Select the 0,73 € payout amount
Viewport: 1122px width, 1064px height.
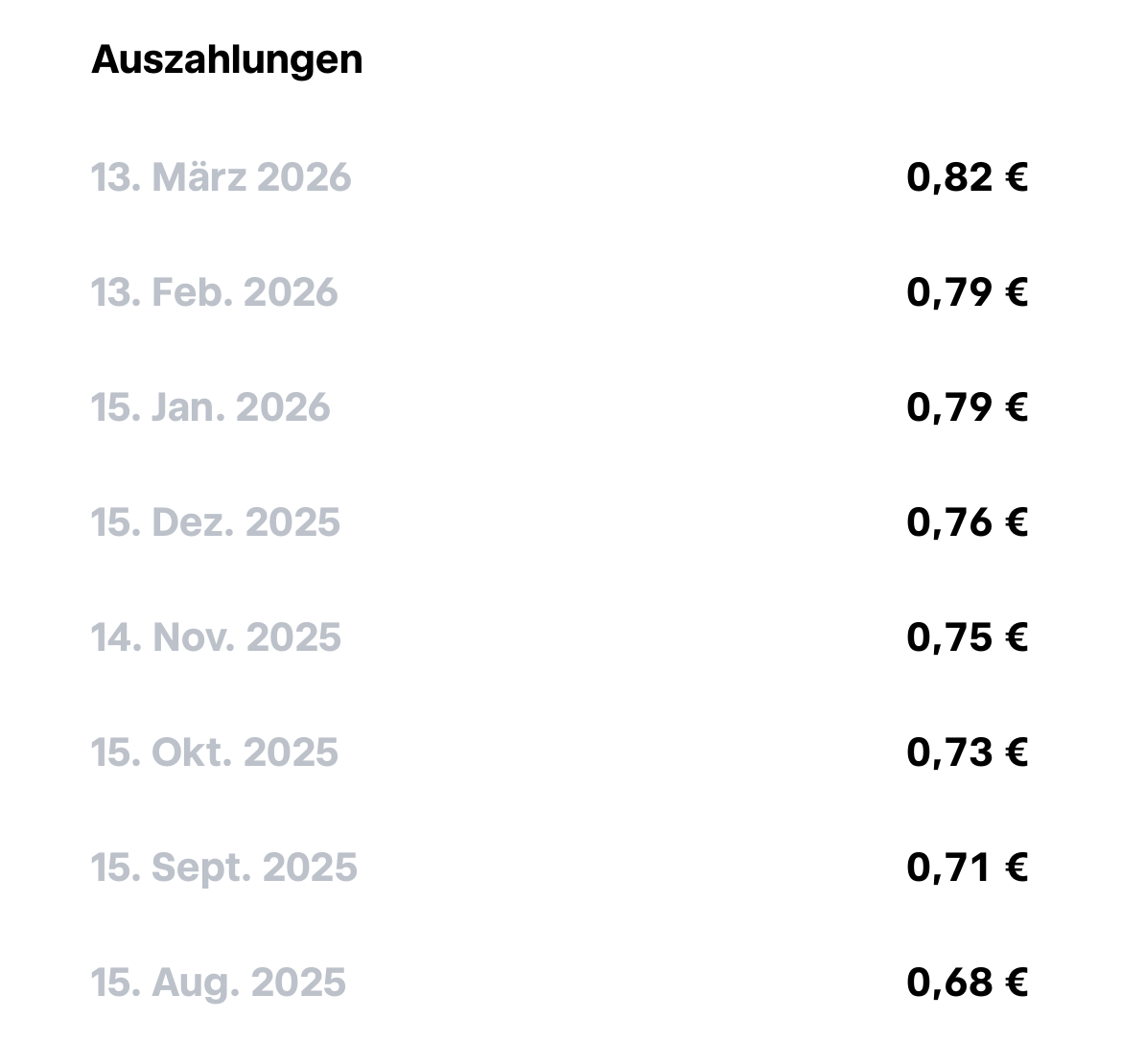(x=967, y=752)
